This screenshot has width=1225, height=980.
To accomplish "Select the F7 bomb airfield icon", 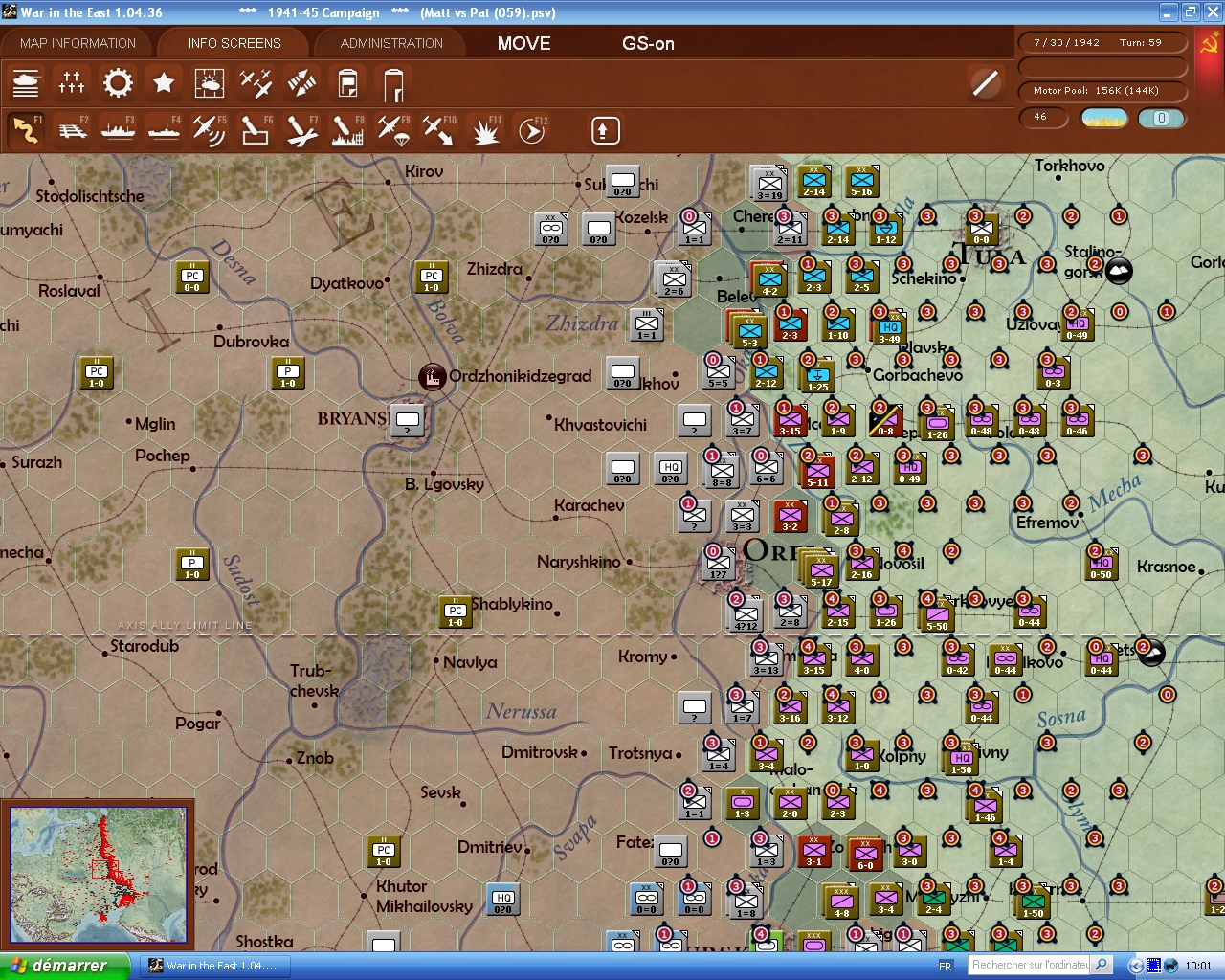I will coord(301,130).
